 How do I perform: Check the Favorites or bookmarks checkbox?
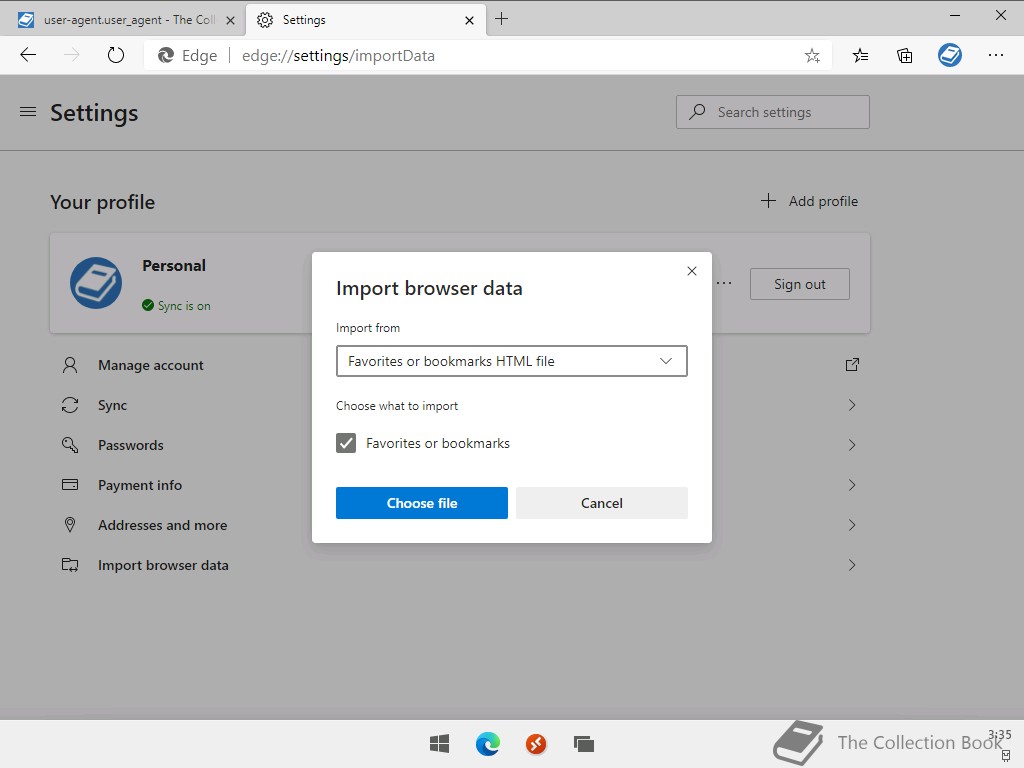coord(346,443)
